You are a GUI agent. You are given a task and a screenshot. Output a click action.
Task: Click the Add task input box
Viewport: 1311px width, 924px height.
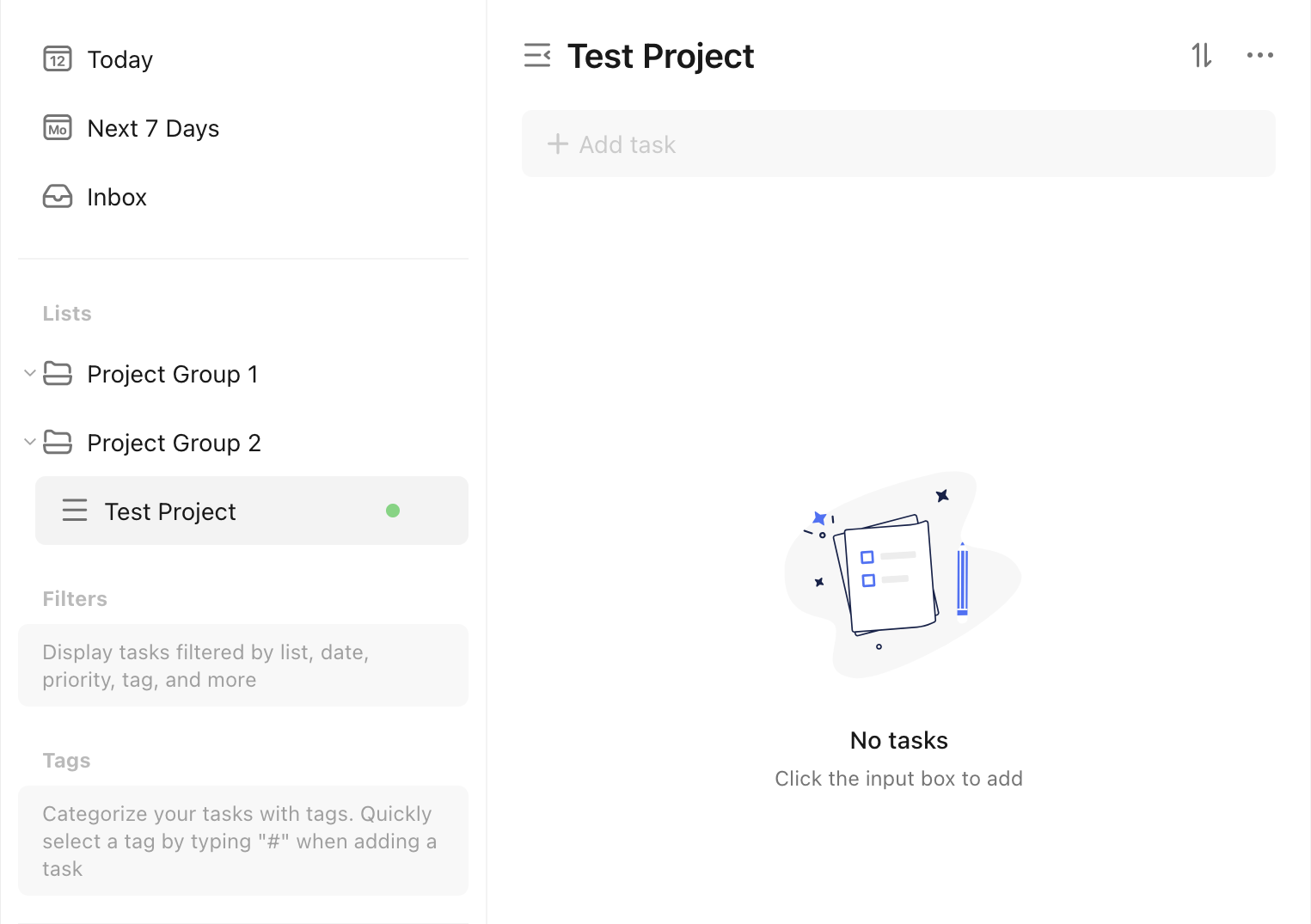[898, 144]
